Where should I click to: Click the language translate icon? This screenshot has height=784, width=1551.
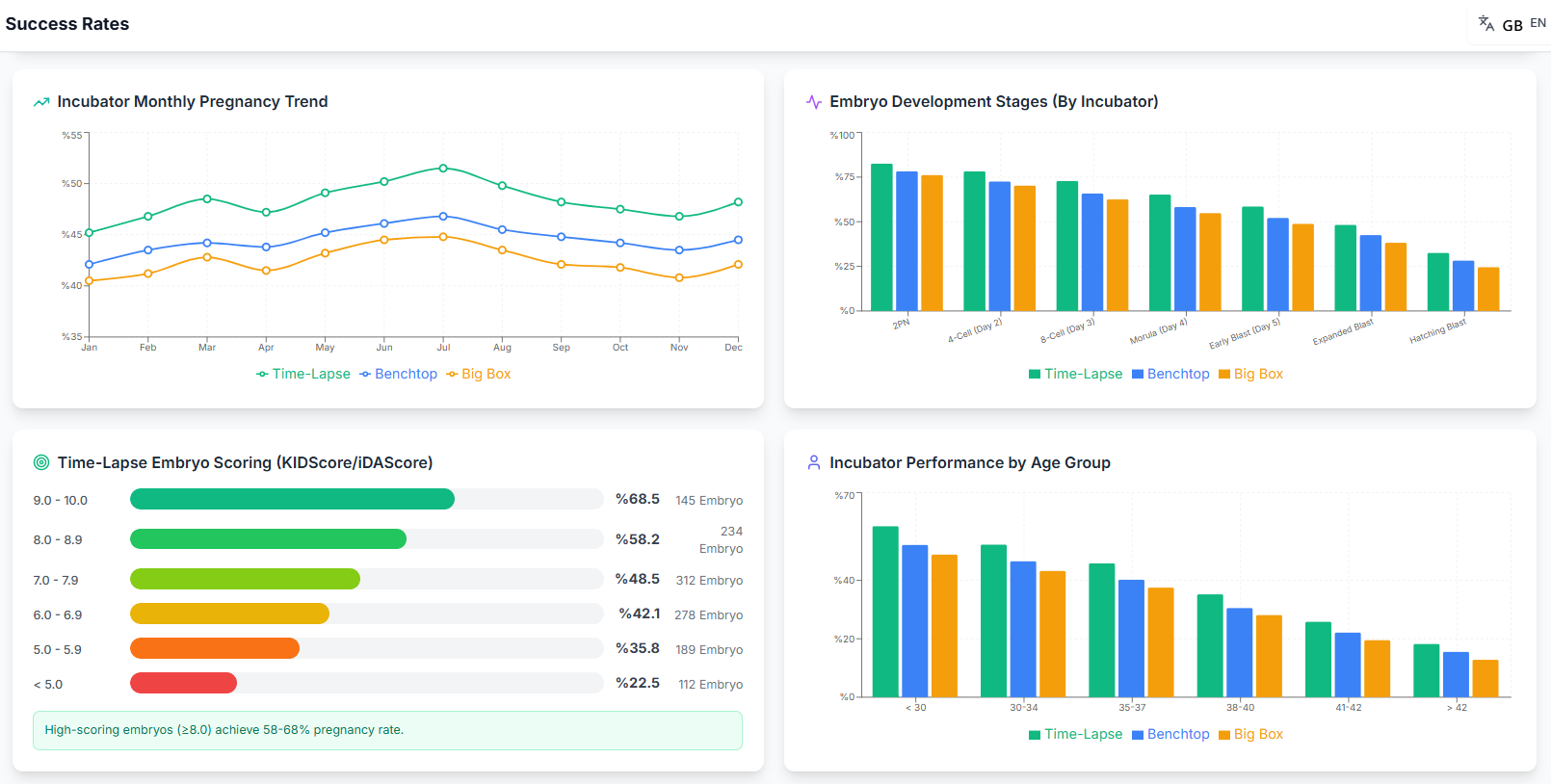pyautogui.click(x=1486, y=23)
